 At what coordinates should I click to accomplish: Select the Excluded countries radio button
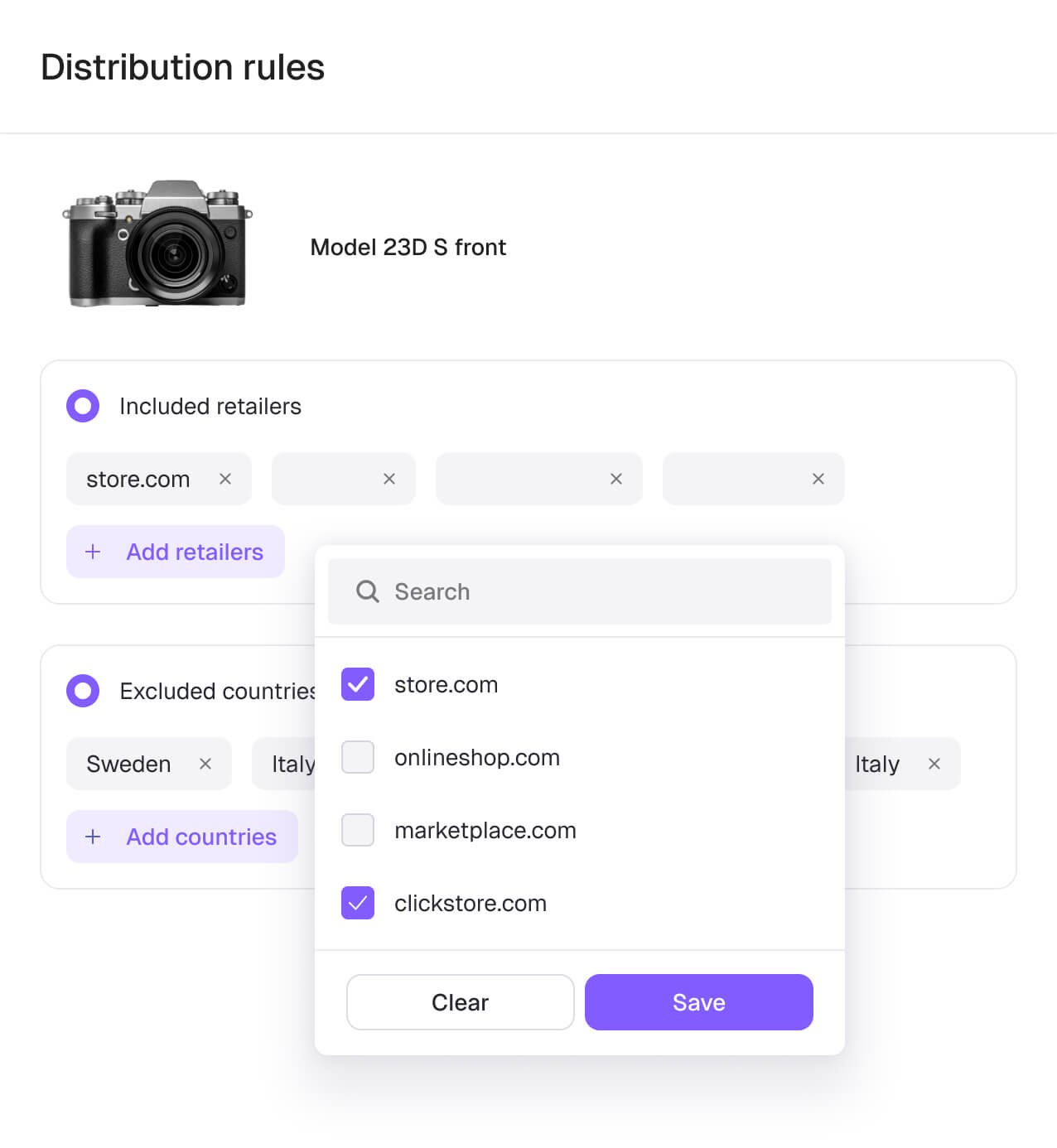[x=83, y=691]
